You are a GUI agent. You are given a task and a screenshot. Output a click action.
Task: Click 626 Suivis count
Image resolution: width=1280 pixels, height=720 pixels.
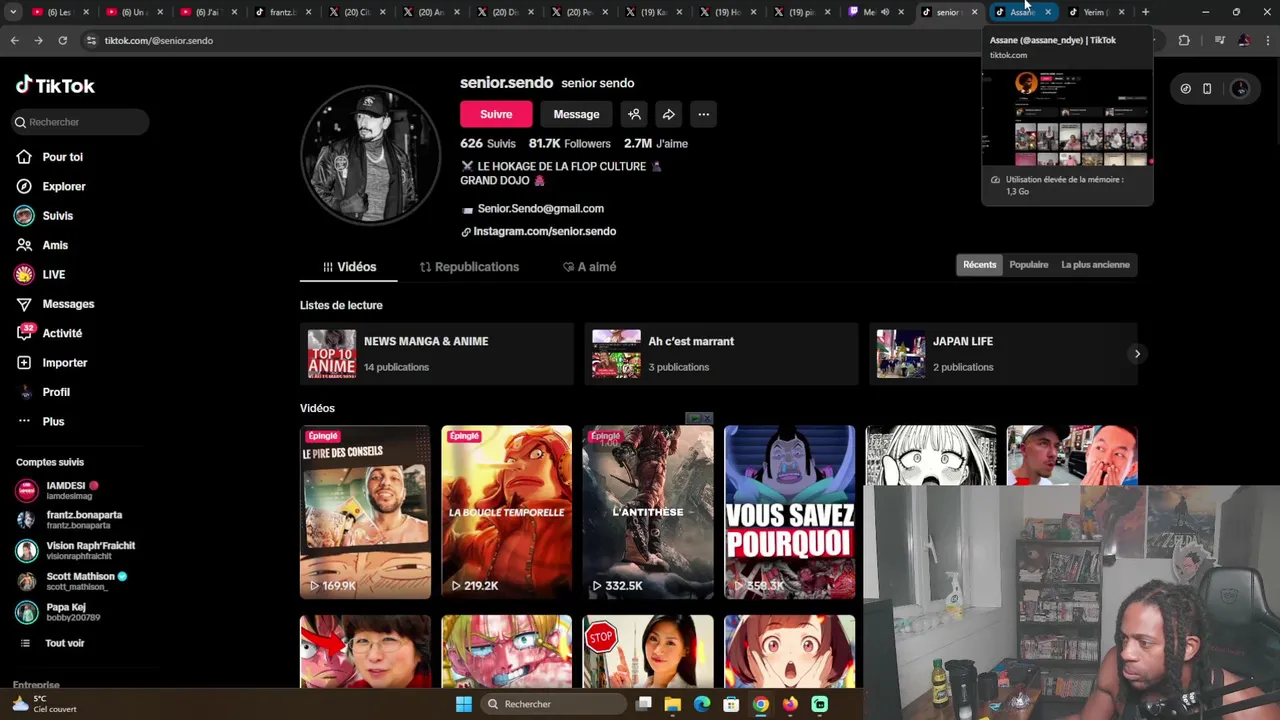(x=487, y=143)
